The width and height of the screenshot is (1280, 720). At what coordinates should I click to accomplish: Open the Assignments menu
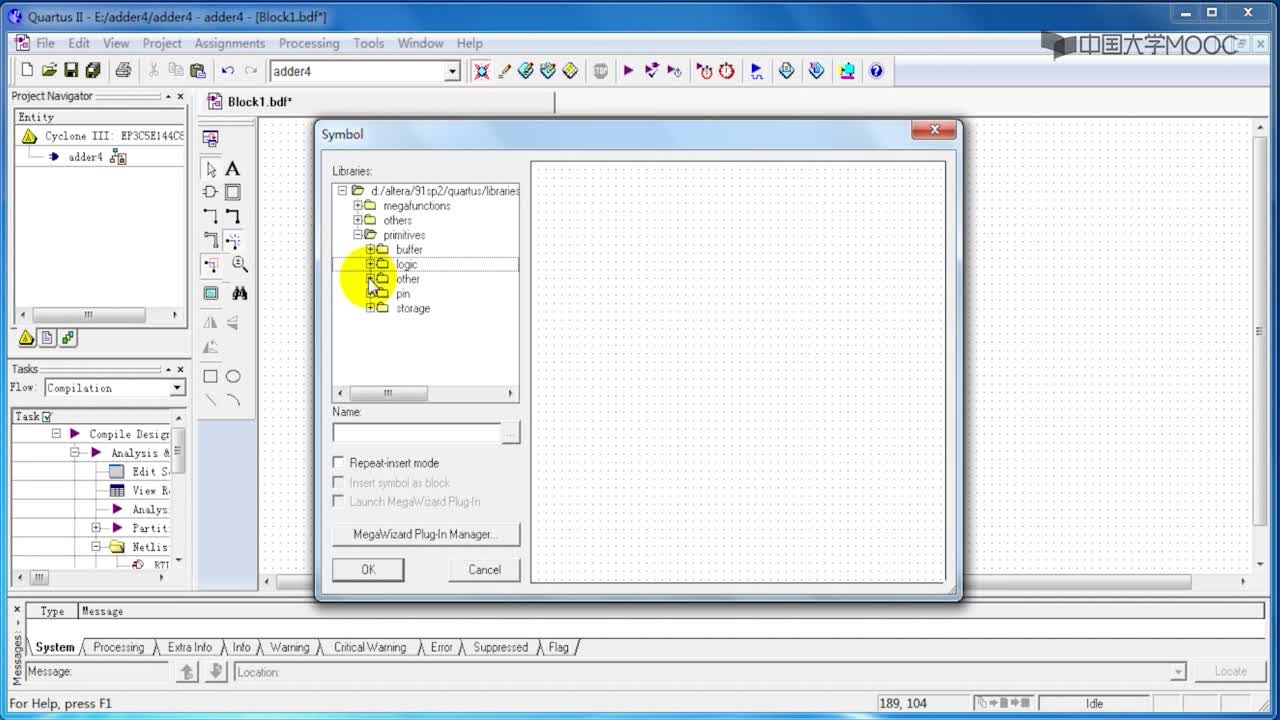[230, 43]
